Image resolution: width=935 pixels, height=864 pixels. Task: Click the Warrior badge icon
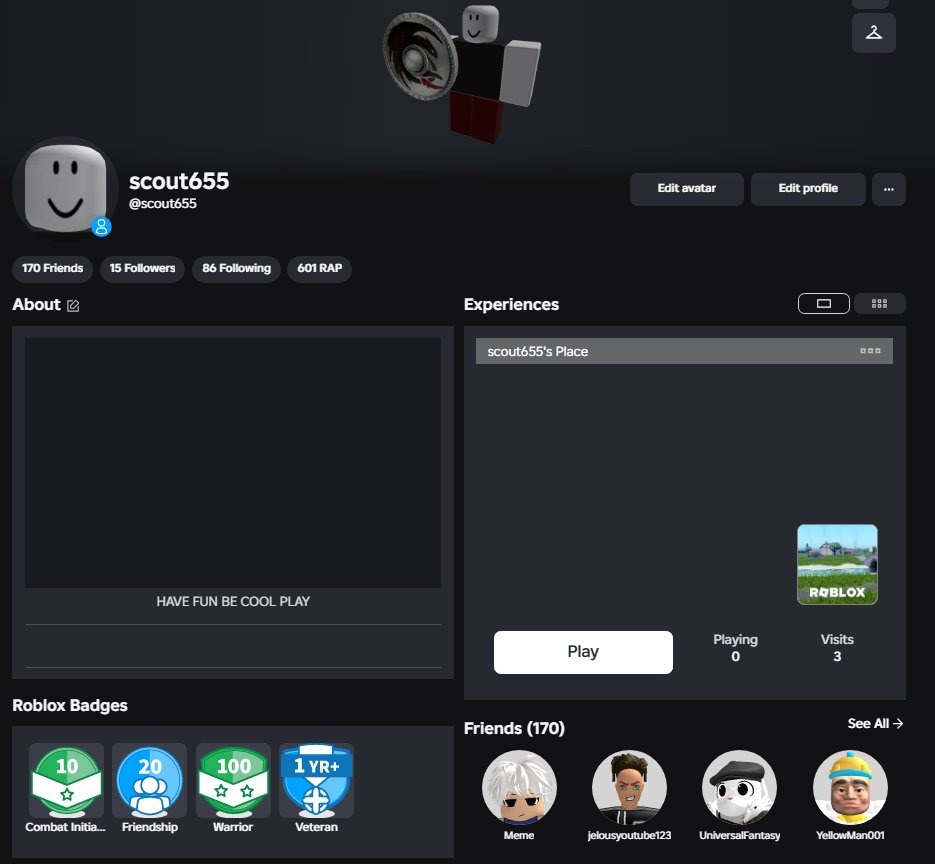point(233,781)
